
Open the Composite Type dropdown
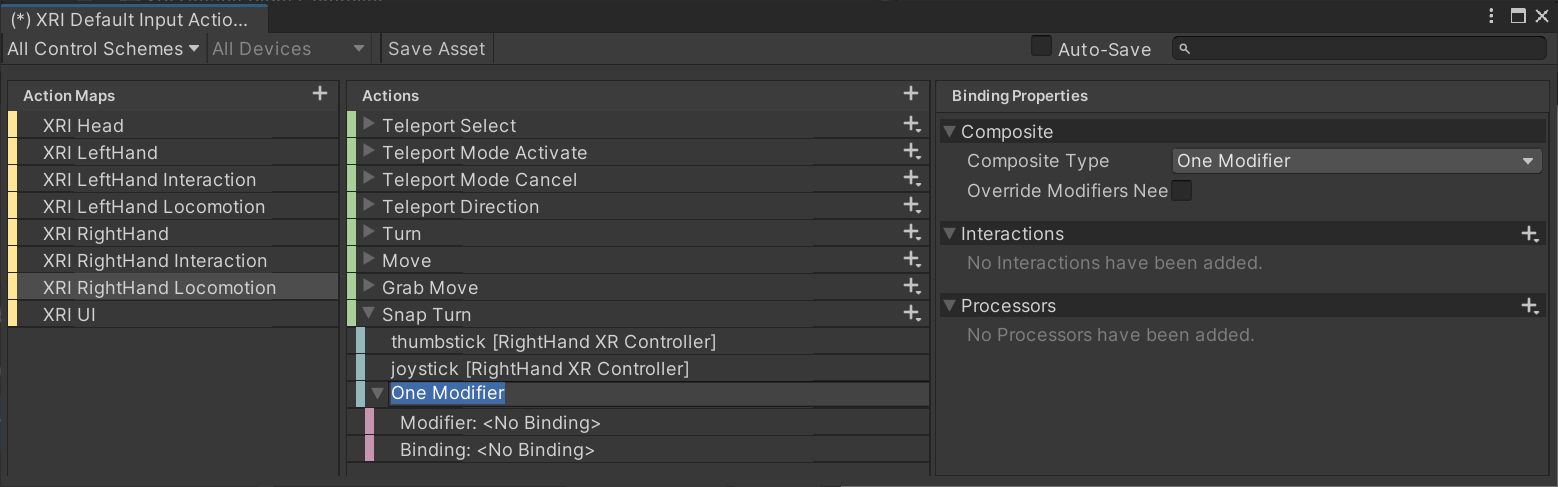tap(1356, 161)
